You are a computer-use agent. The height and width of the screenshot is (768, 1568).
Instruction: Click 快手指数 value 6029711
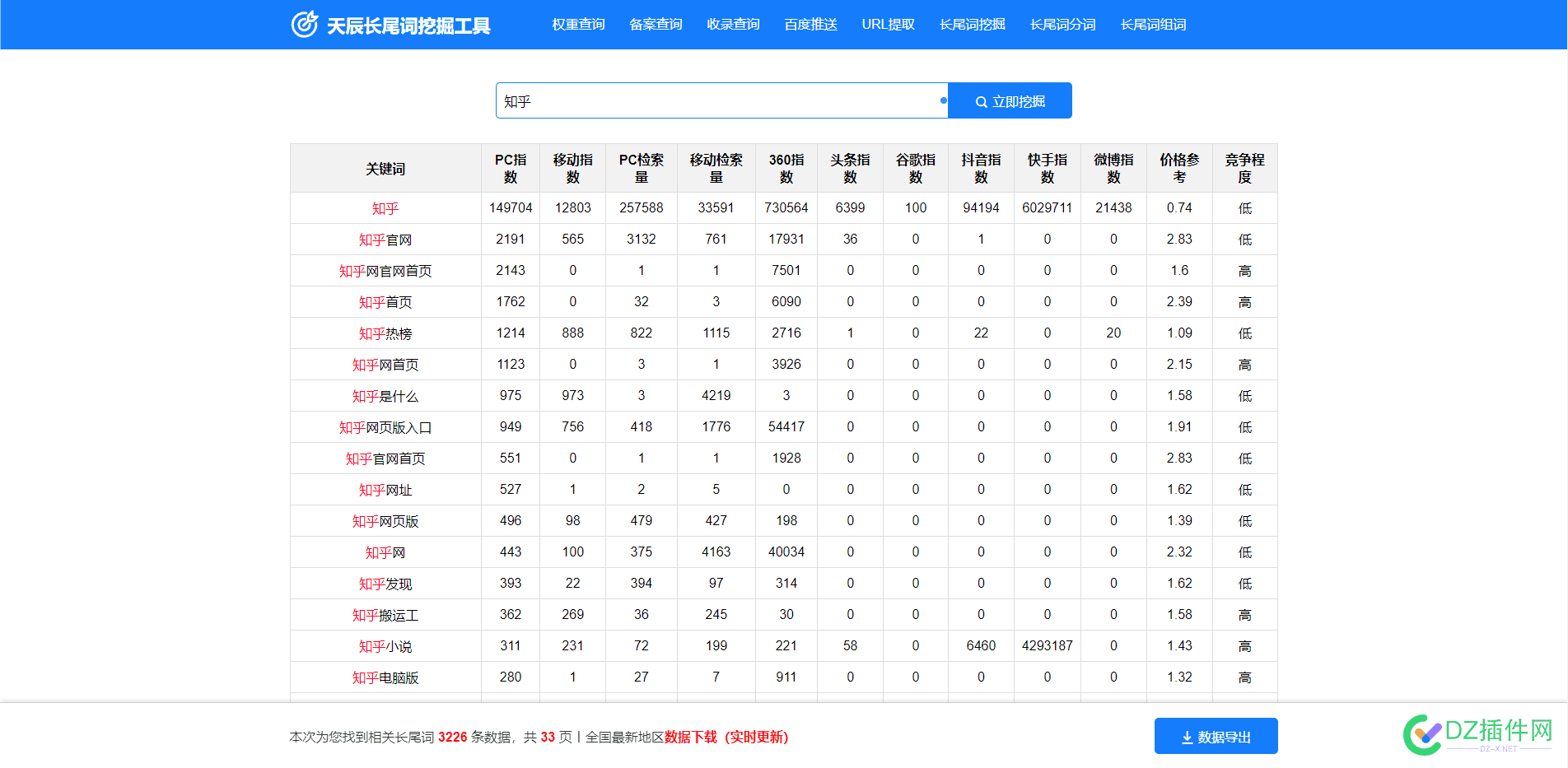(1048, 208)
